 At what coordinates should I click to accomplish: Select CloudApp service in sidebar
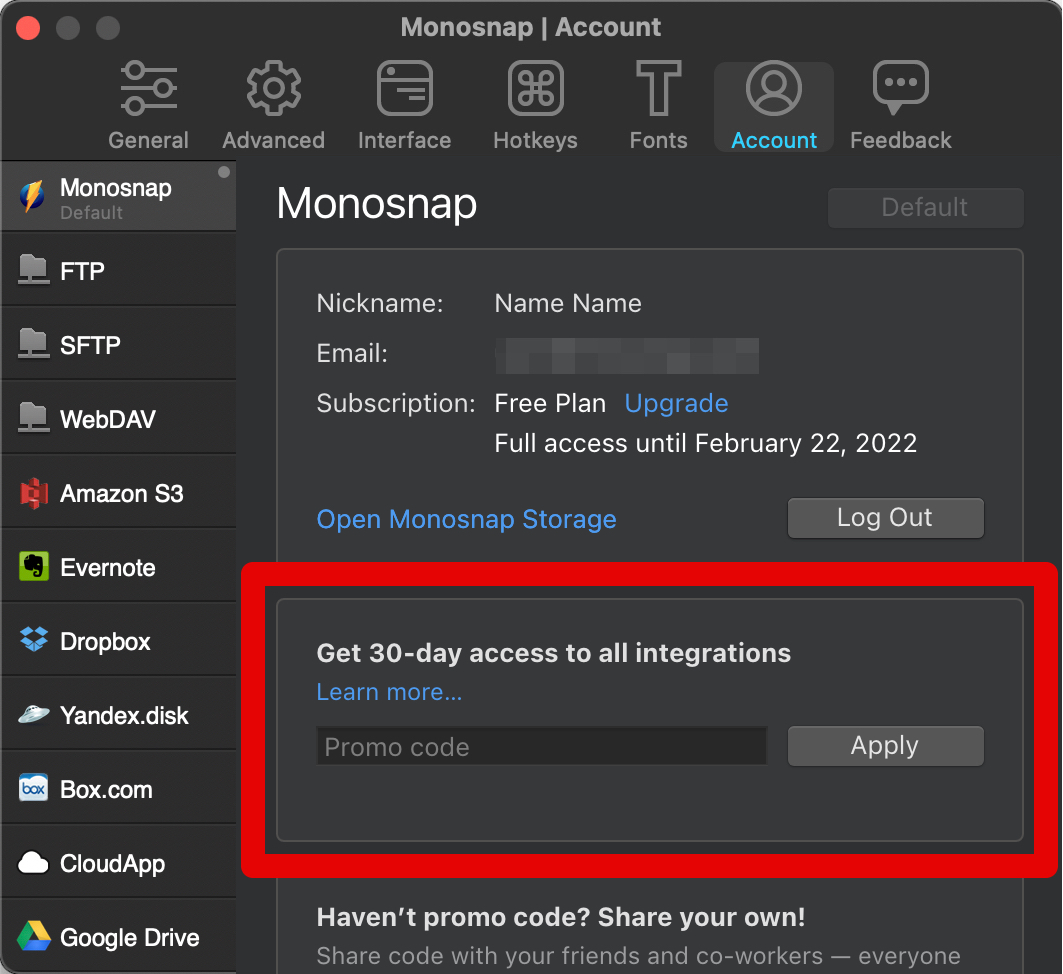point(119,863)
